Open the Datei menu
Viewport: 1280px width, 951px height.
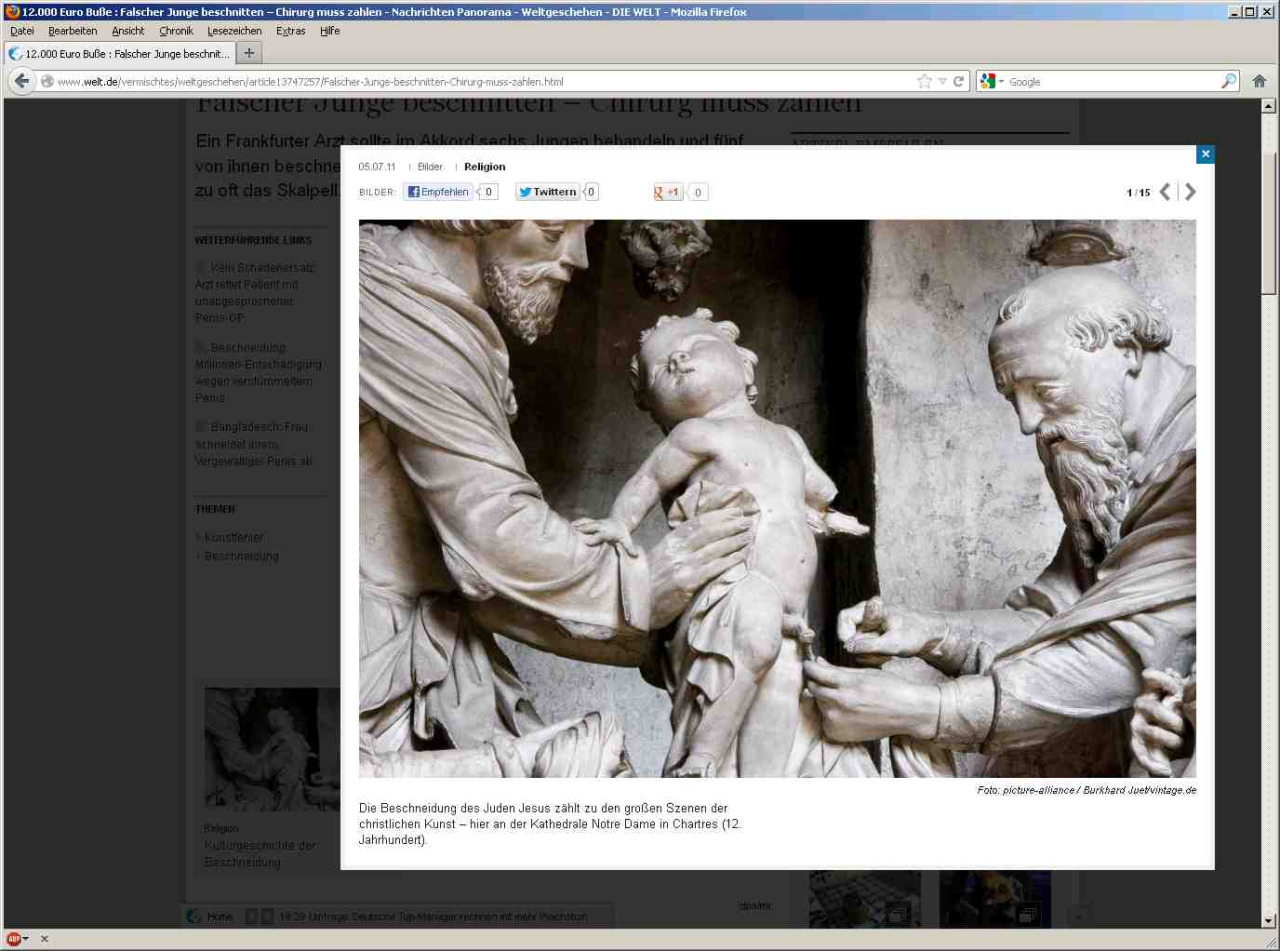tap(22, 31)
